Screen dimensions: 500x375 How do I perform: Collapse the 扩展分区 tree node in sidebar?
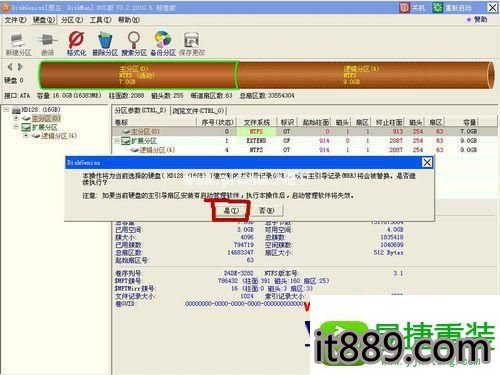point(16,127)
